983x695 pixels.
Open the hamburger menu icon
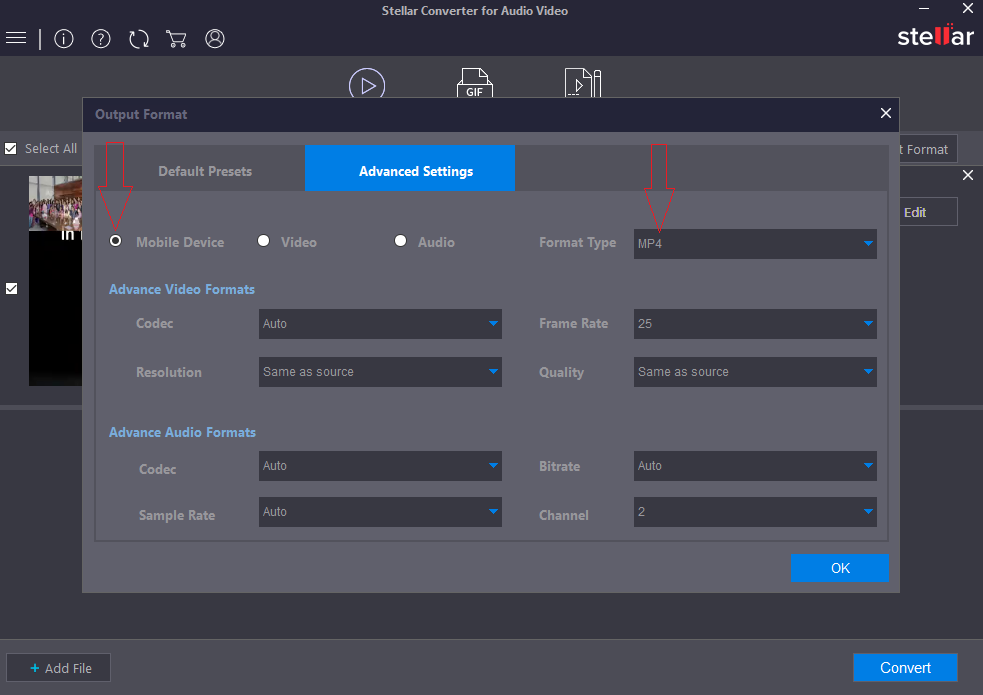click(16, 39)
